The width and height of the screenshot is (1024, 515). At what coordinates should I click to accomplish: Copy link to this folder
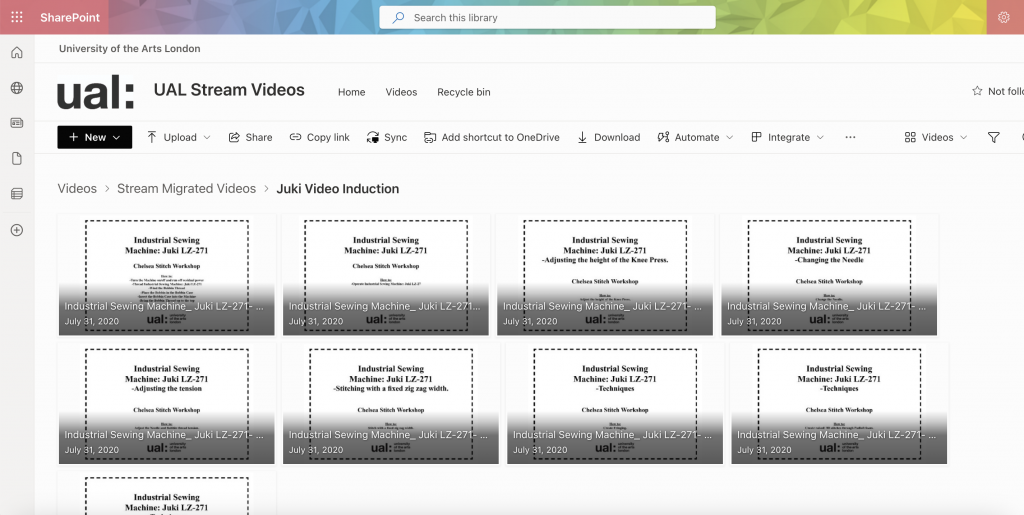(319, 137)
